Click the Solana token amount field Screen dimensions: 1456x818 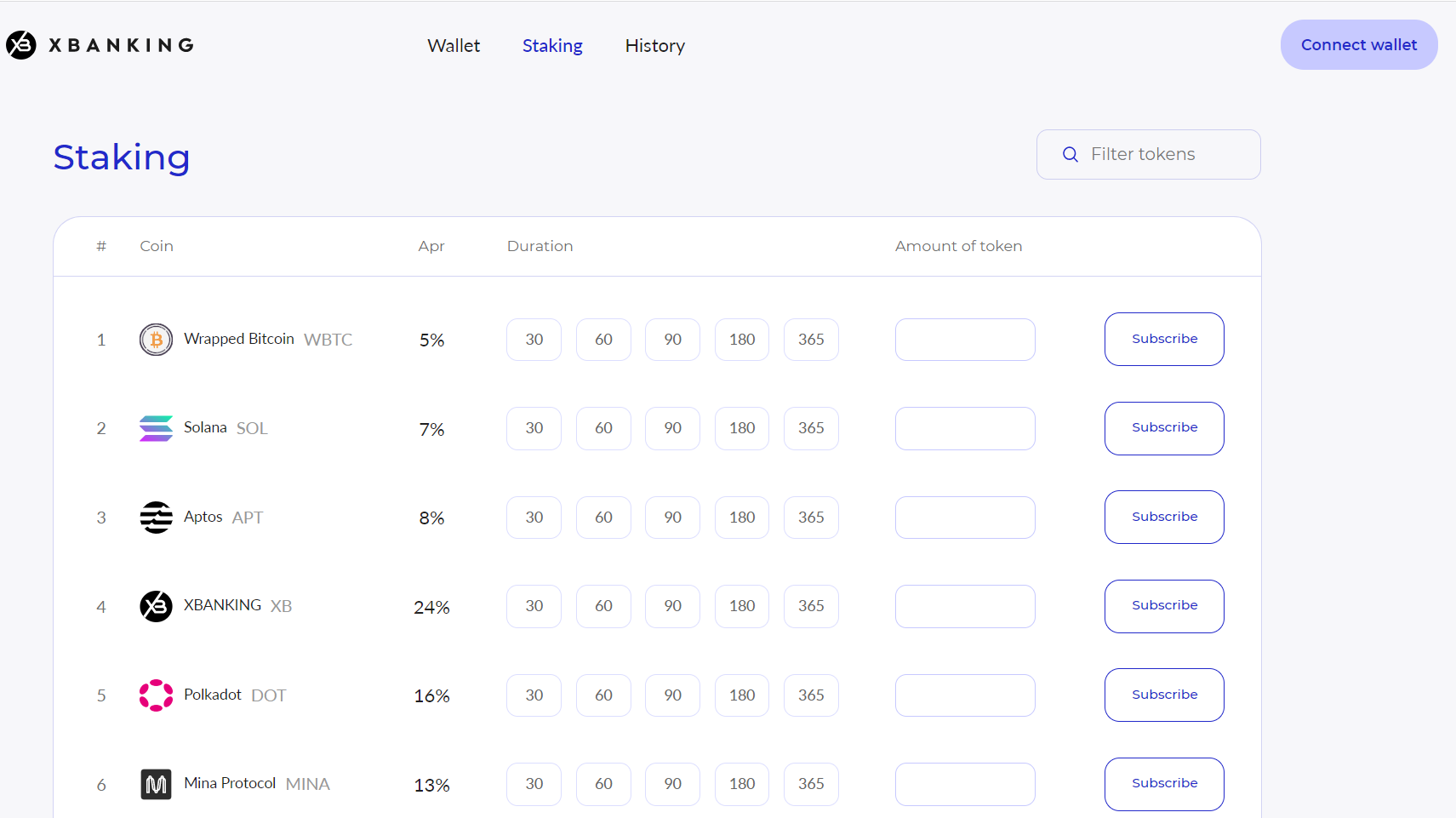tap(965, 428)
